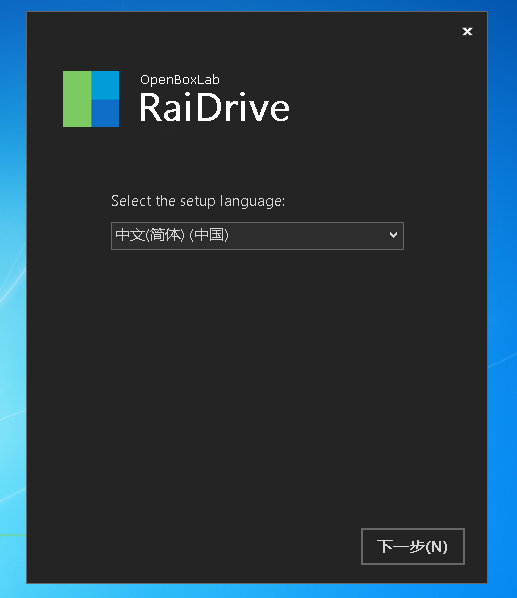Click the RaiDrive logo icon
The image size is (517, 598).
[x=91, y=99]
